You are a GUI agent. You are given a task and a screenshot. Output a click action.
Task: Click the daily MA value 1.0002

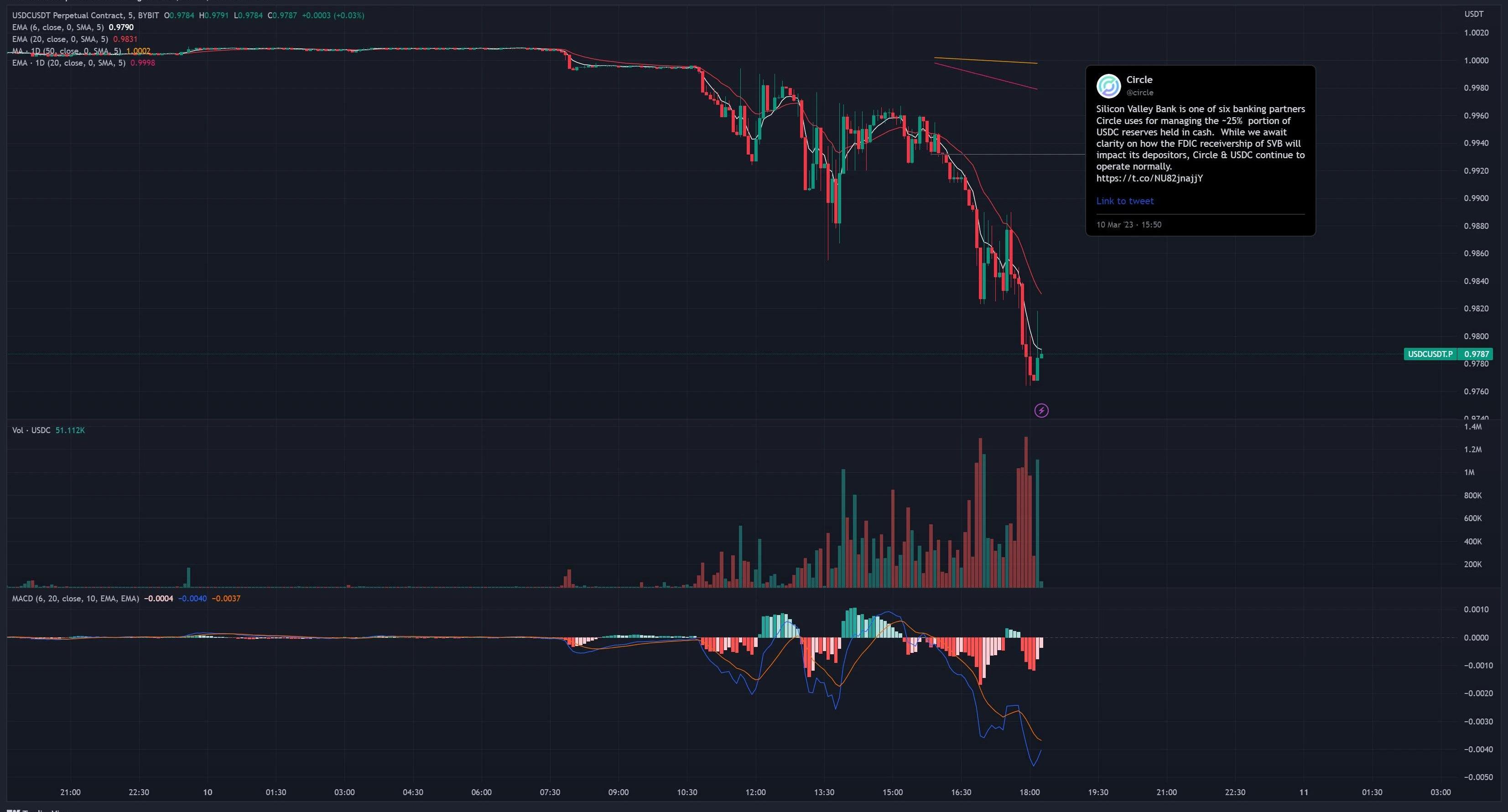[138, 51]
